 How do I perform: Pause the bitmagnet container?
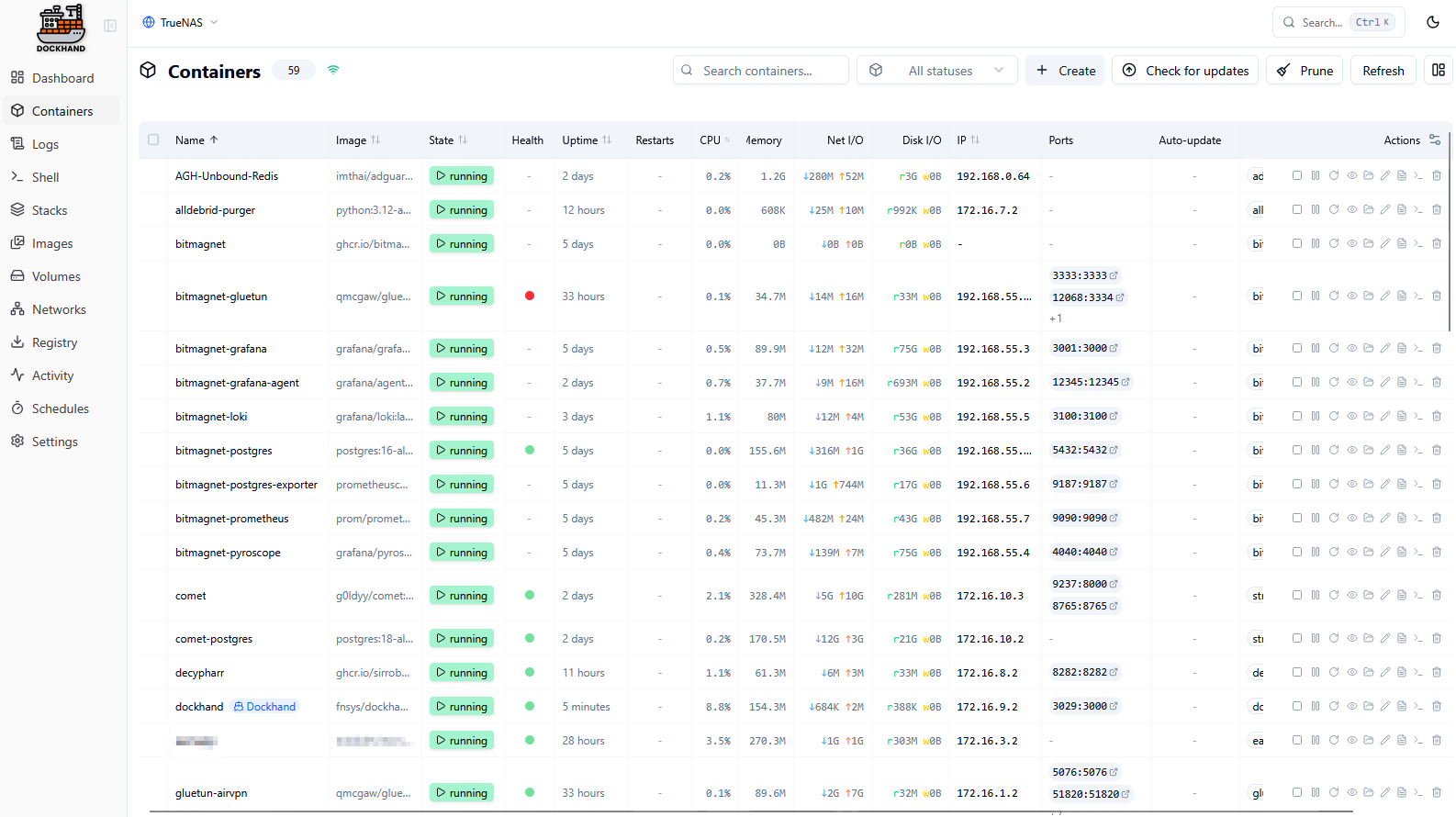(x=1315, y=243)
